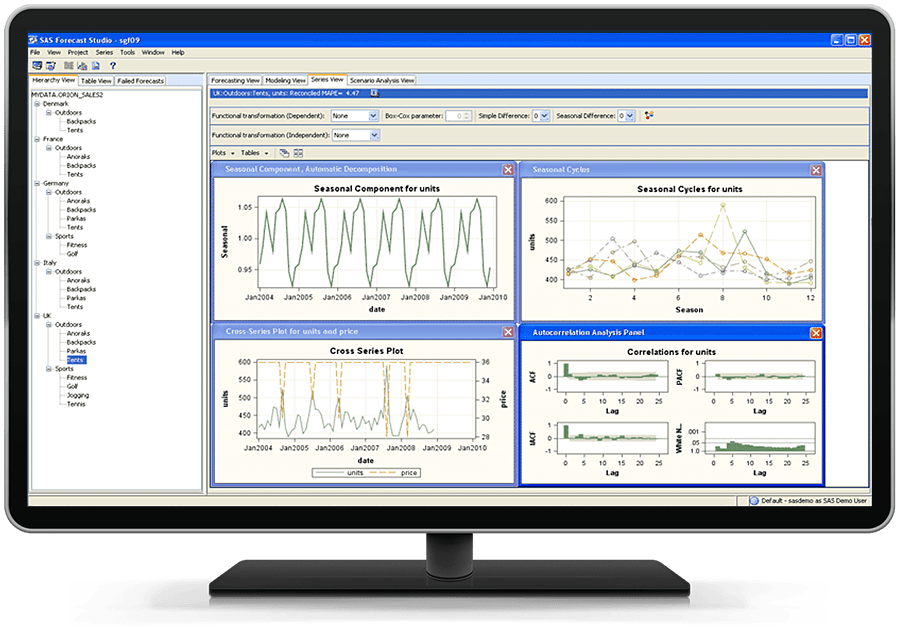Screen dimensions: 900x629
Task: Select Jogging under UK Sports
Action: [77, 396]
